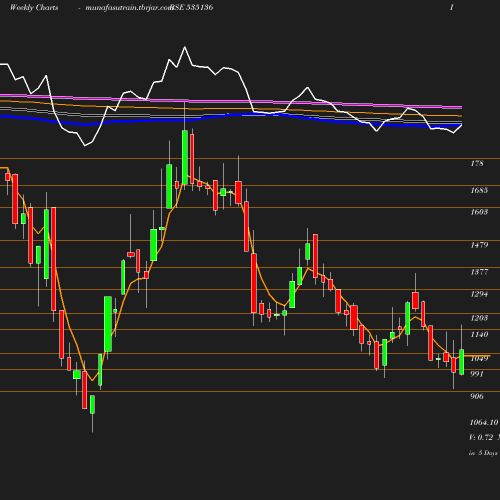Click the lowest red candle at chart bottom
This screenshot has width=500, height=500.
coord(85,390)
